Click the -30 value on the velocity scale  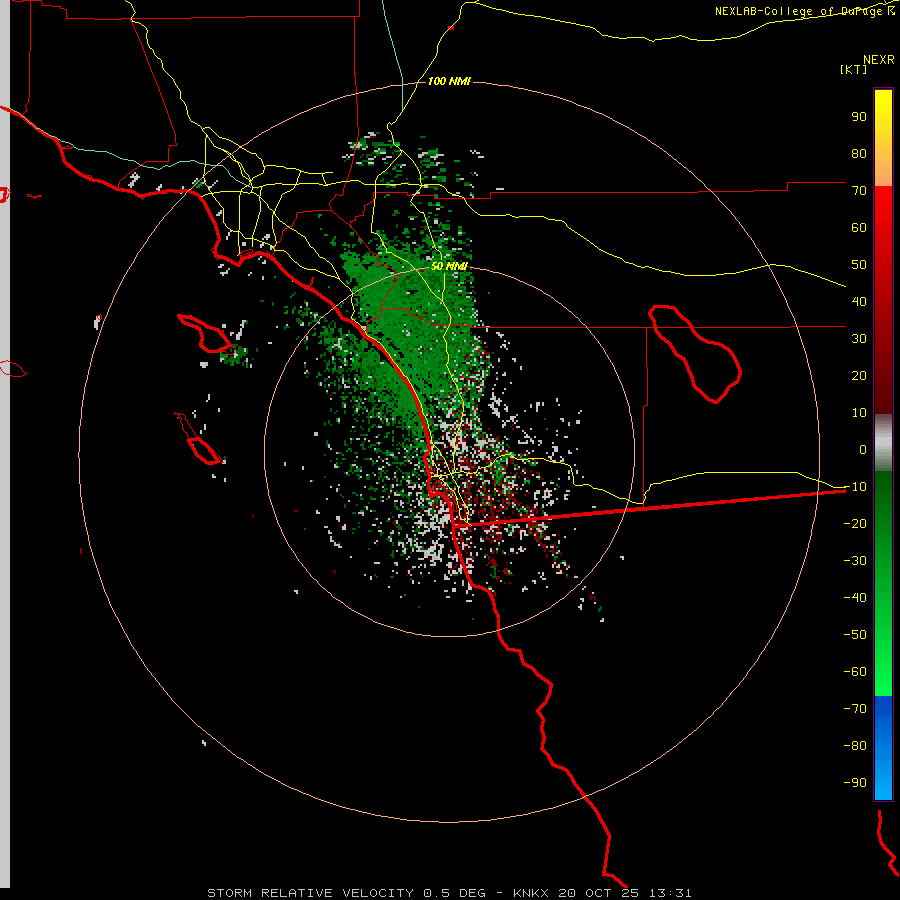(855, 561)
